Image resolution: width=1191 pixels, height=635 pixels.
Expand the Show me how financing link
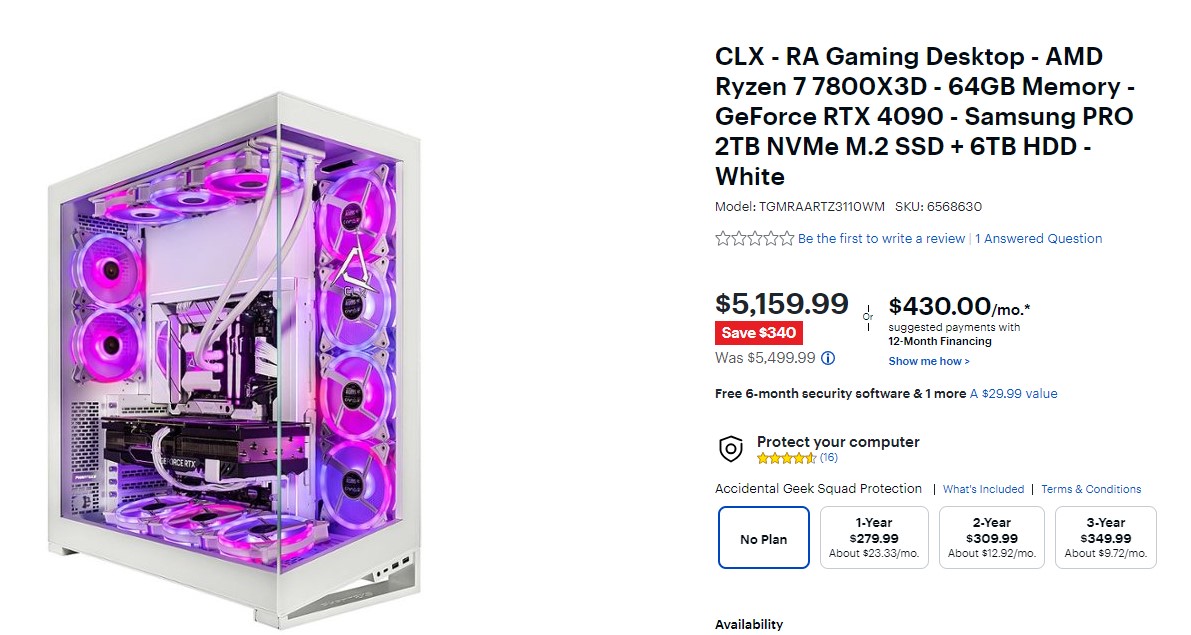(x=929, y=361)
